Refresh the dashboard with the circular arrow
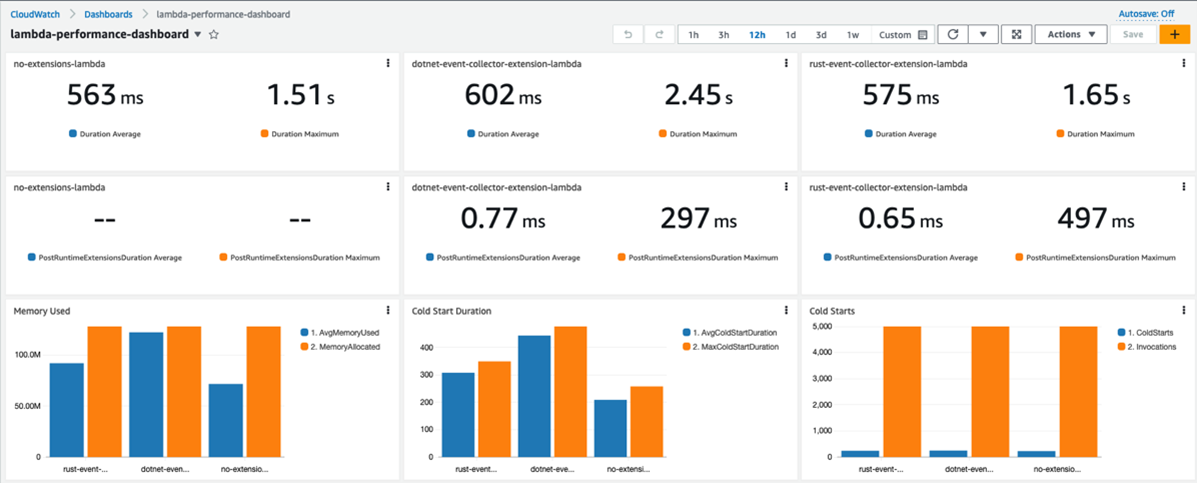This screenshot has width=1197, height=483. [x=953, y=35]
